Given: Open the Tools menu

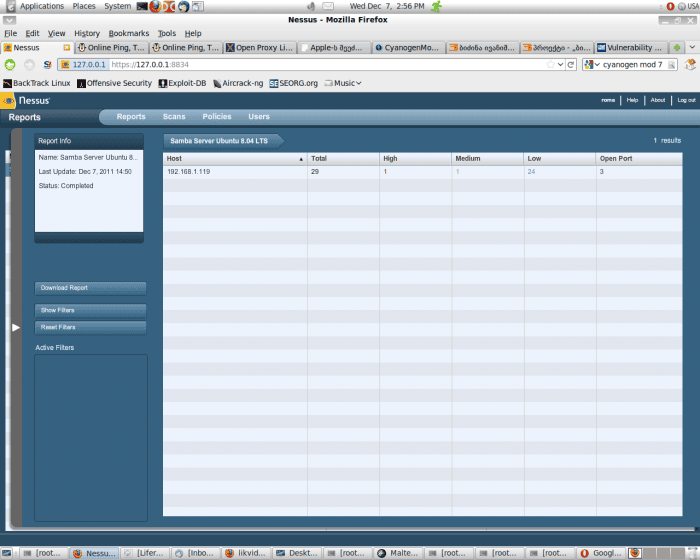Looking at the screenshot, I should 167,33.
